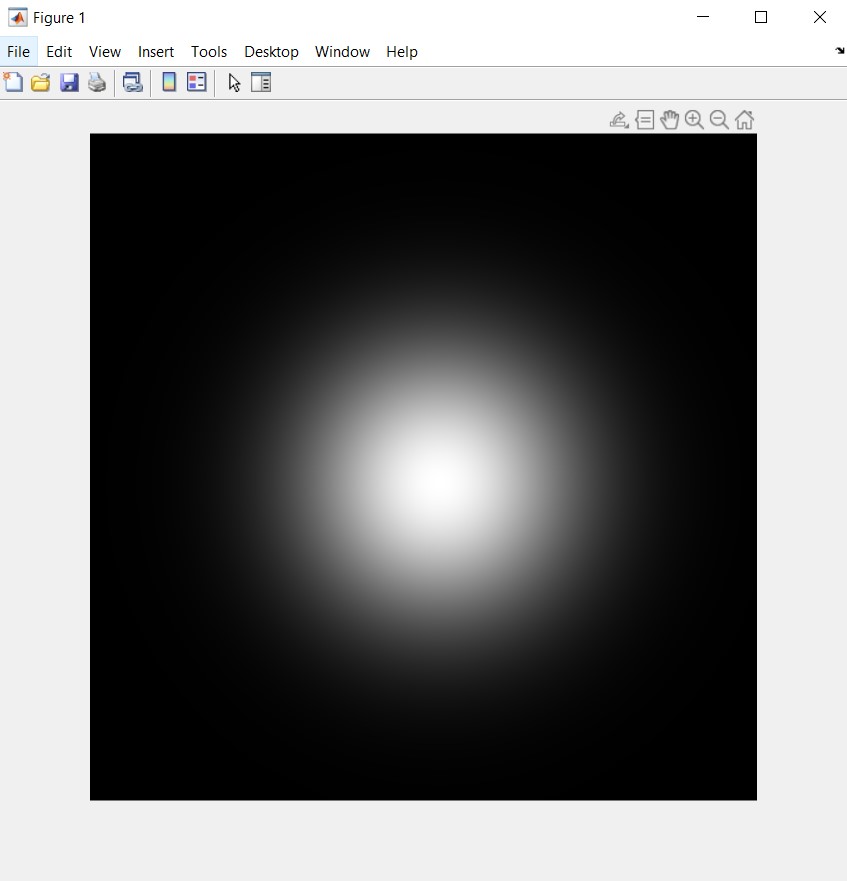Open the Insert menu
The height and width of the screenshot is (881, 847).
click(x=156, y=51)
